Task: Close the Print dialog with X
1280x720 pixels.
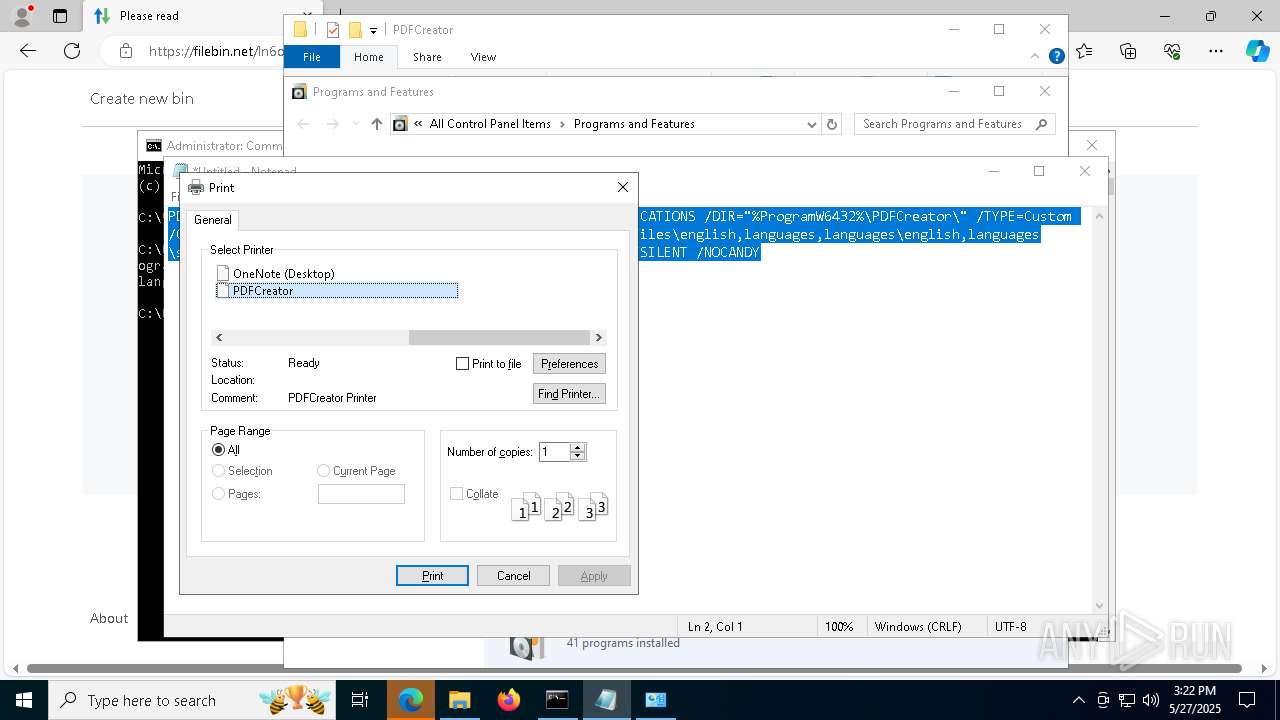Action: [622, 187]
